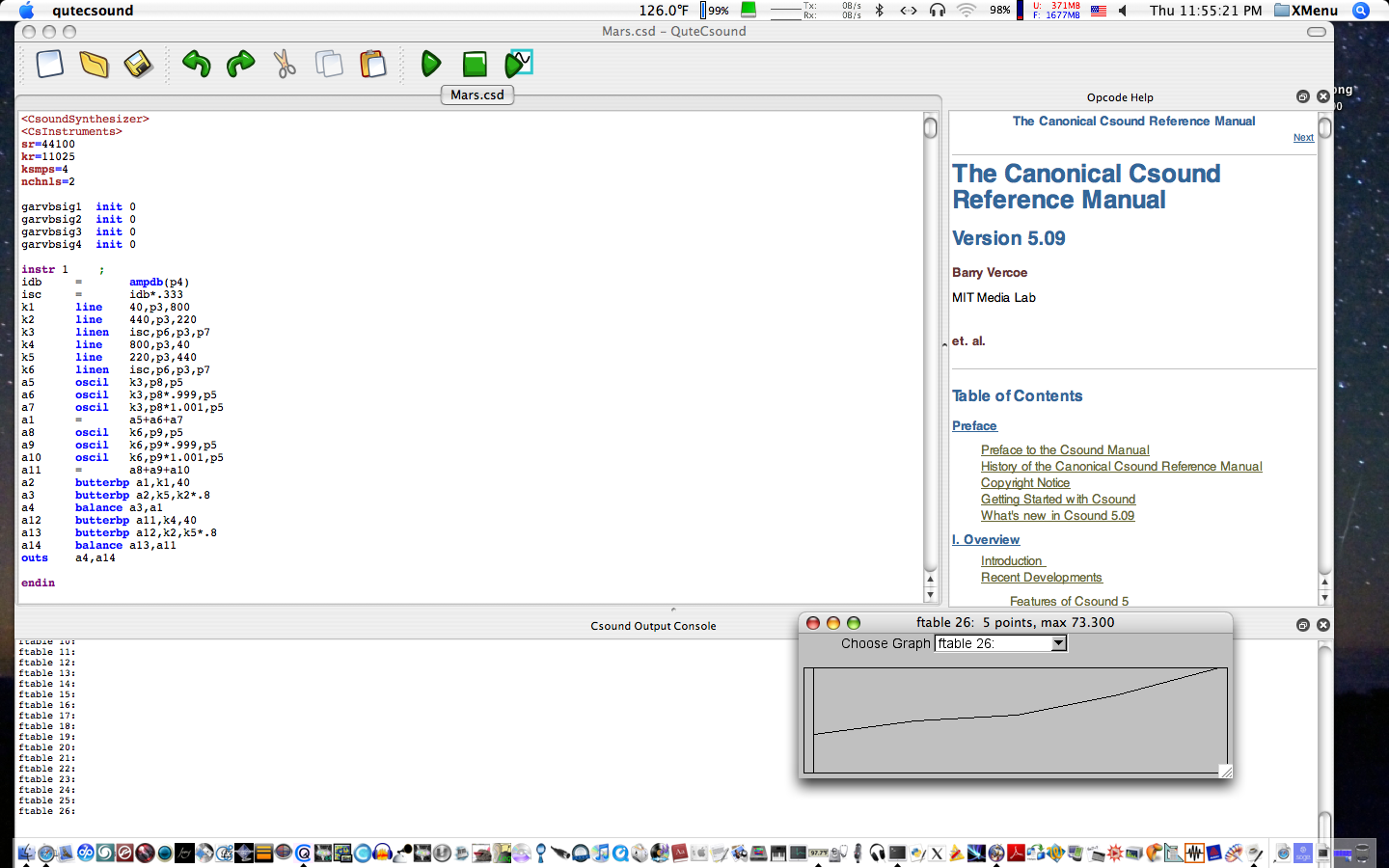Viewport: 1389px width, 868px height.
Task: Follow the Next link in Opcode Help
Action: click(x=1303, y=138)
